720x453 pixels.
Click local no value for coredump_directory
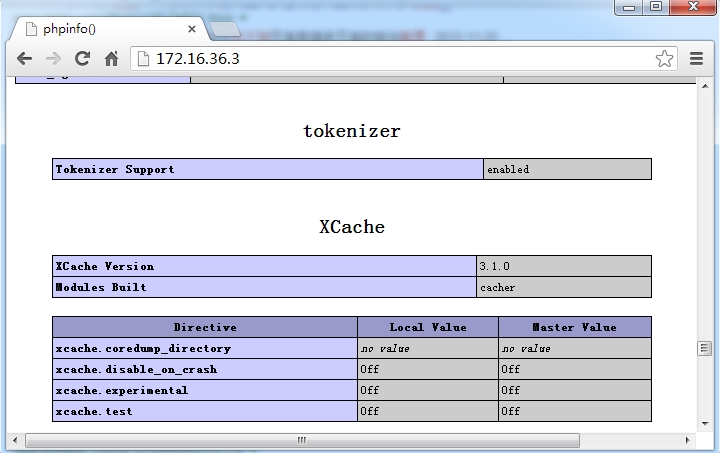(428, 348)
